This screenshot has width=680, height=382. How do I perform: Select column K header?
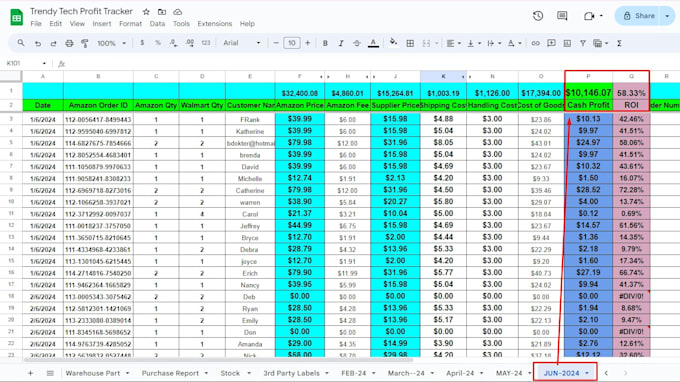(x=443, y=76)
